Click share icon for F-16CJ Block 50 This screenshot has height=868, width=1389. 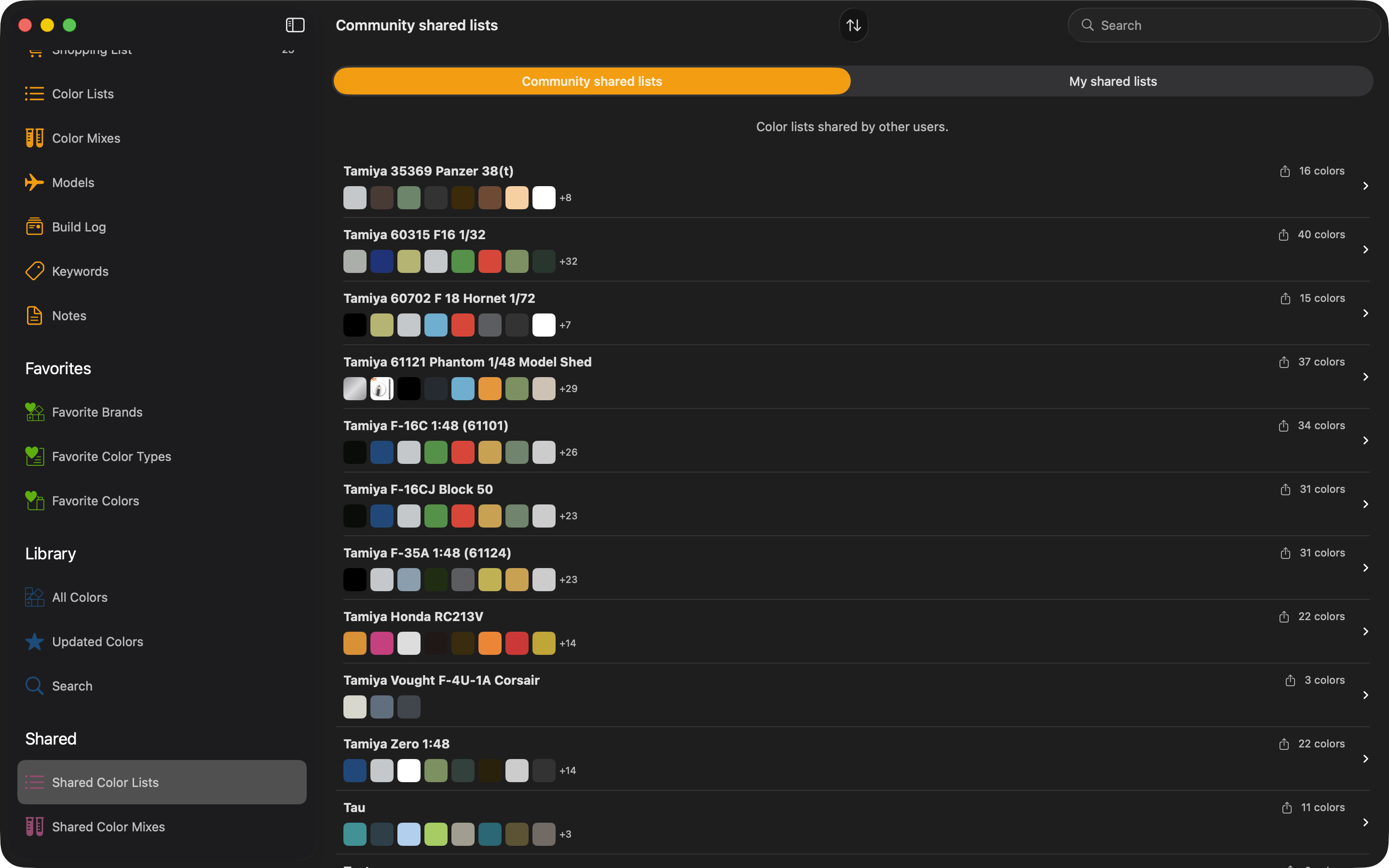[1285, 489]
